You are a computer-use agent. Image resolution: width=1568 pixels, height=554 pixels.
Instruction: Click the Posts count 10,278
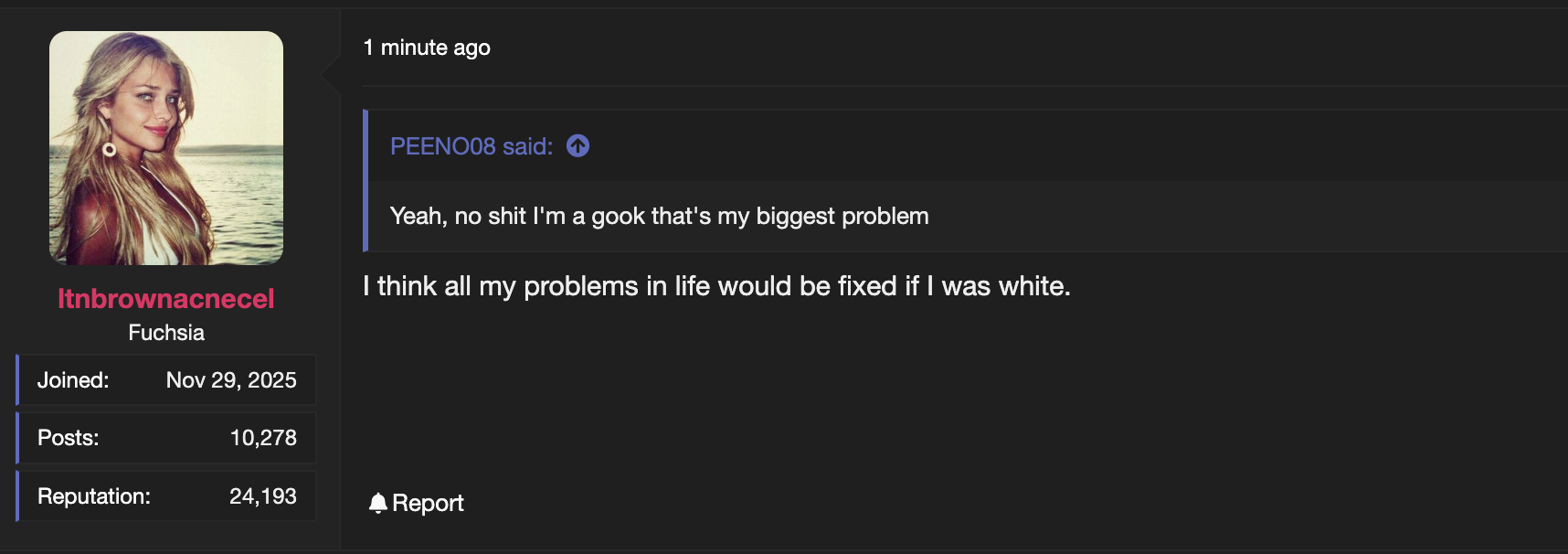264,437
